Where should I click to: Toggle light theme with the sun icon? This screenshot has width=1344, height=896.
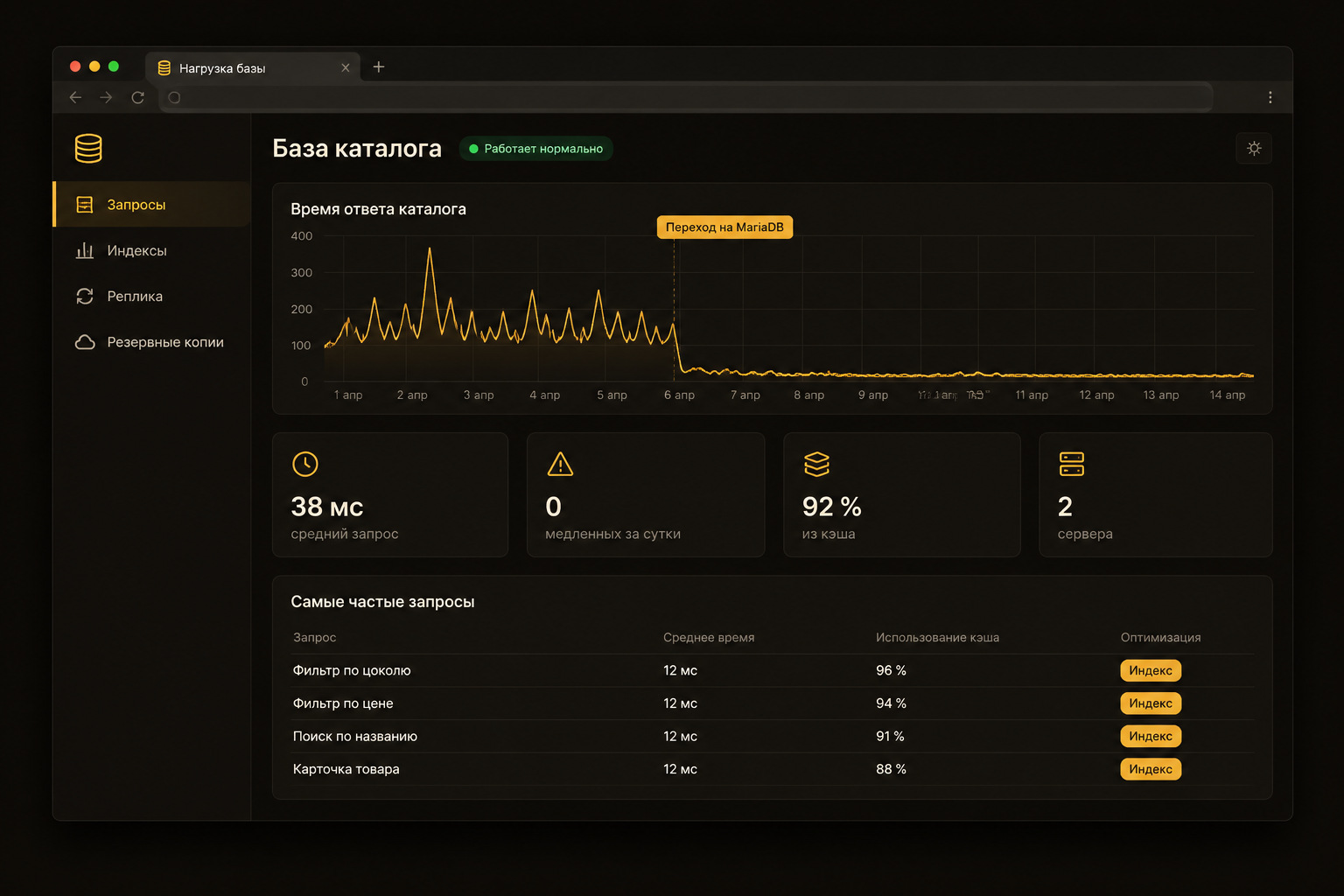click(x=1254, y=149)
